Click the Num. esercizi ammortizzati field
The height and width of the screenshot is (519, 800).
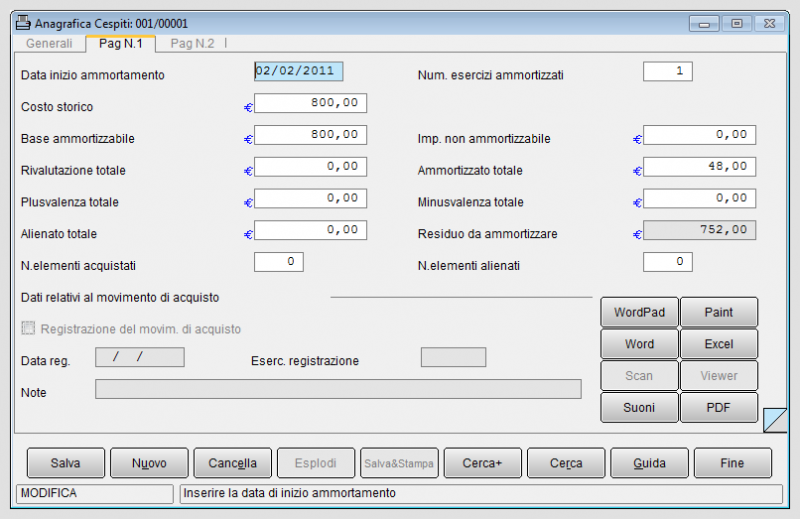click(x=667, y=71)
